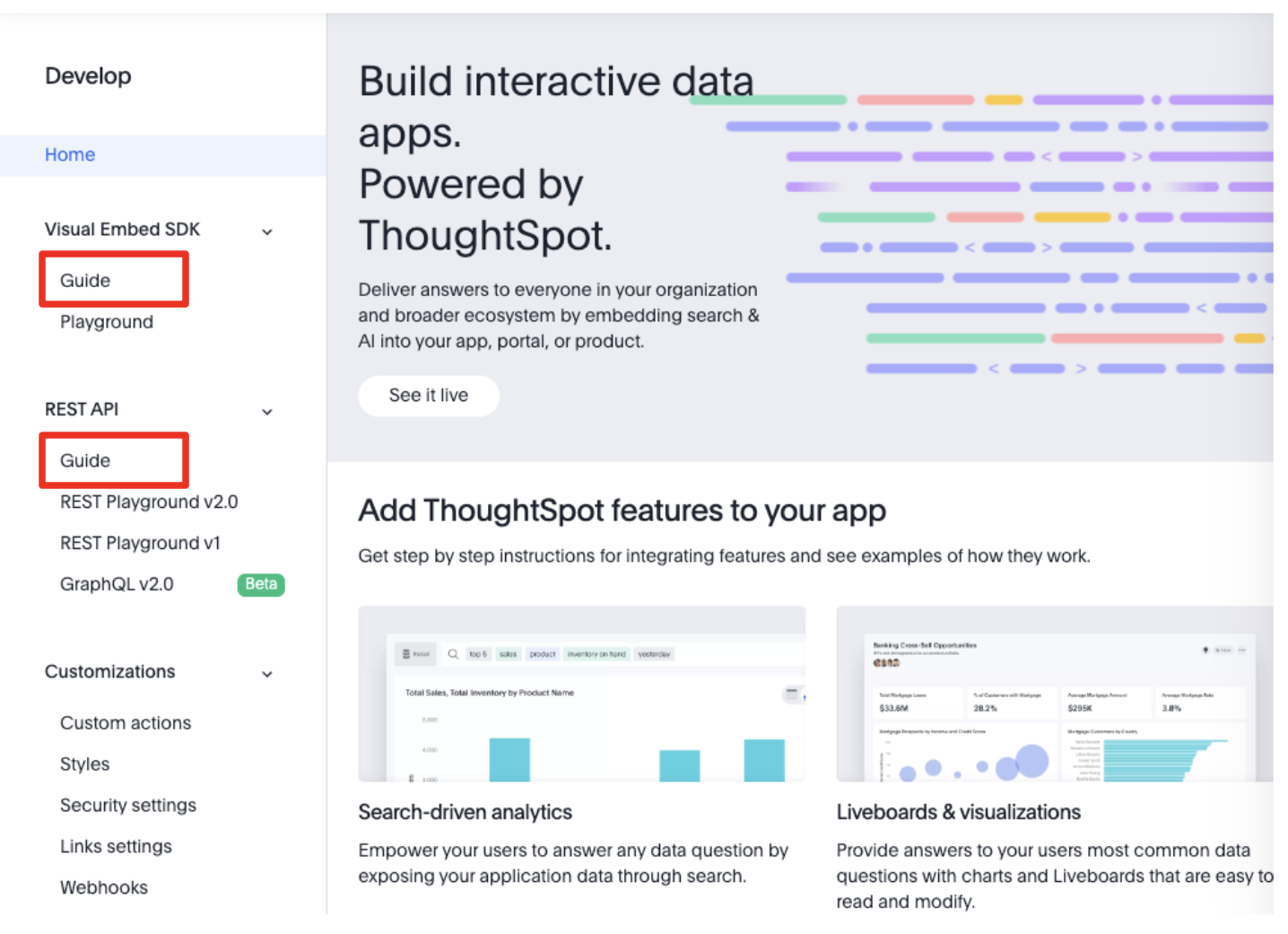This screenshot has width=1288, height=934.
Task: Expand the Customizations section
Action: tap(266, 673)
